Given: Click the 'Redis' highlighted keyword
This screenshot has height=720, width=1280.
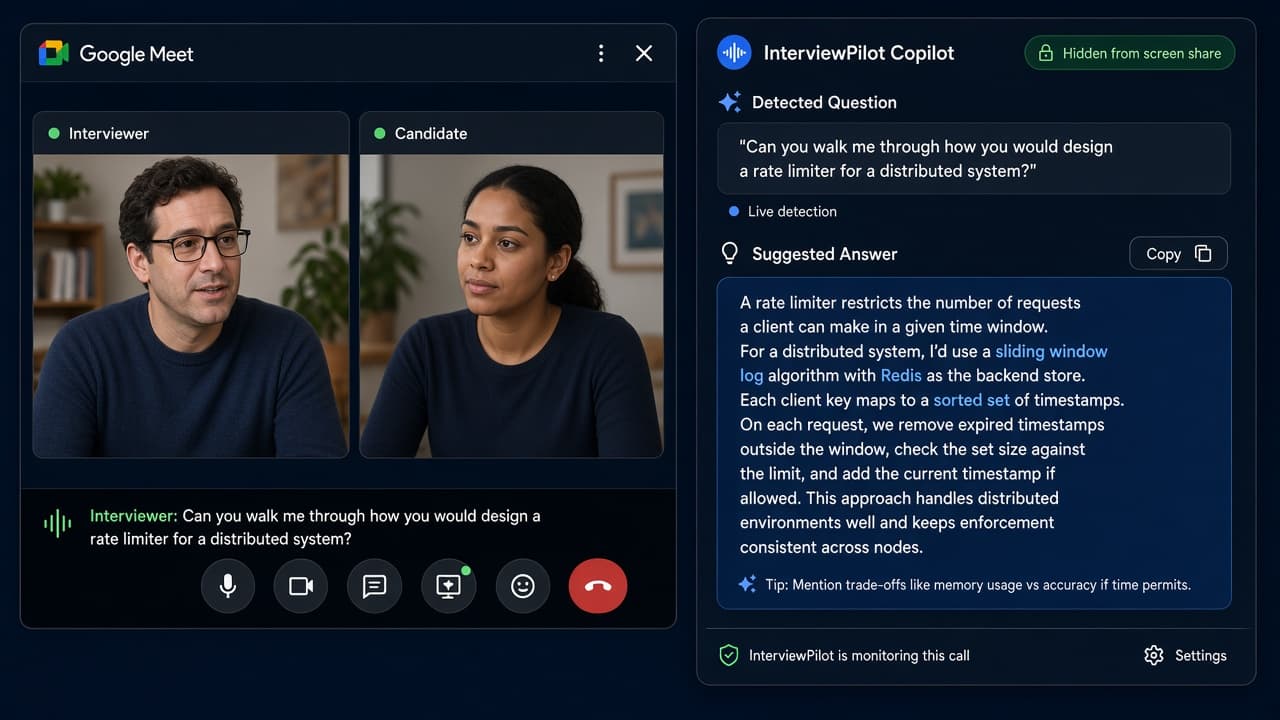Looking at the screenshot, I should (x=900, y=376).
